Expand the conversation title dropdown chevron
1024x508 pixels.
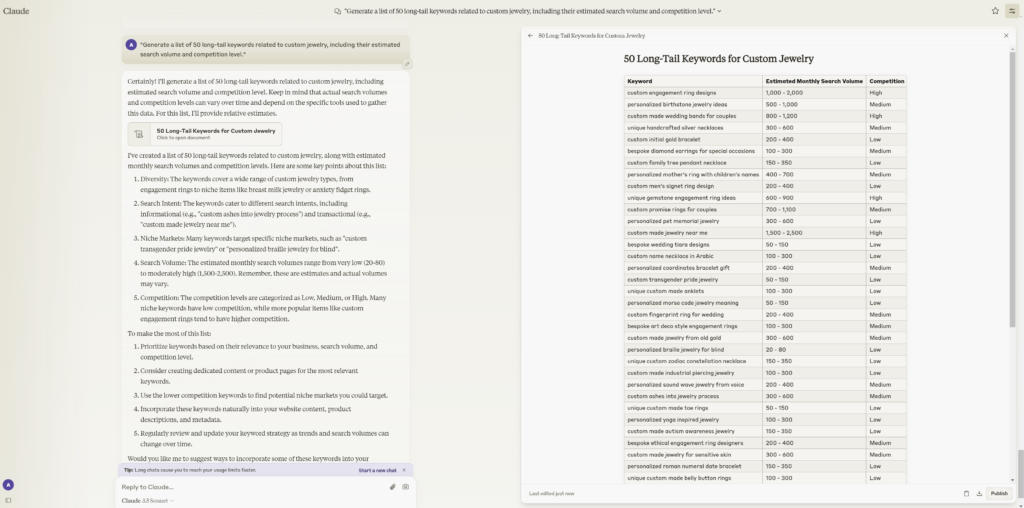click(720, 11)
